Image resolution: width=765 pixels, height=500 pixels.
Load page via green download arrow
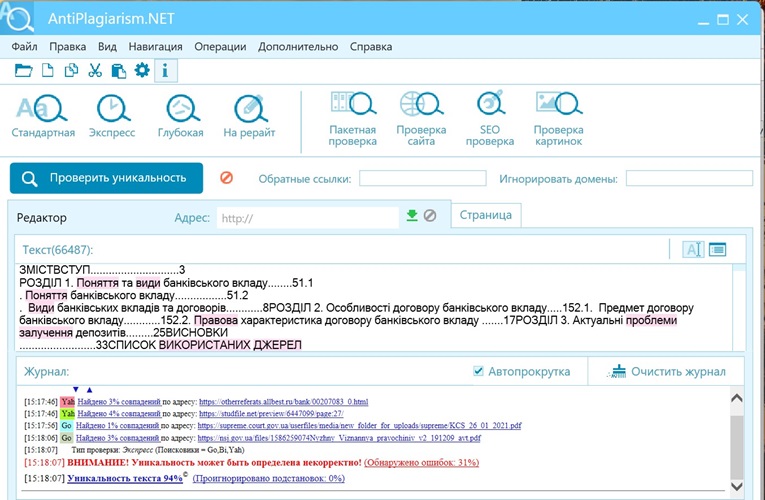tap(412, 215)
